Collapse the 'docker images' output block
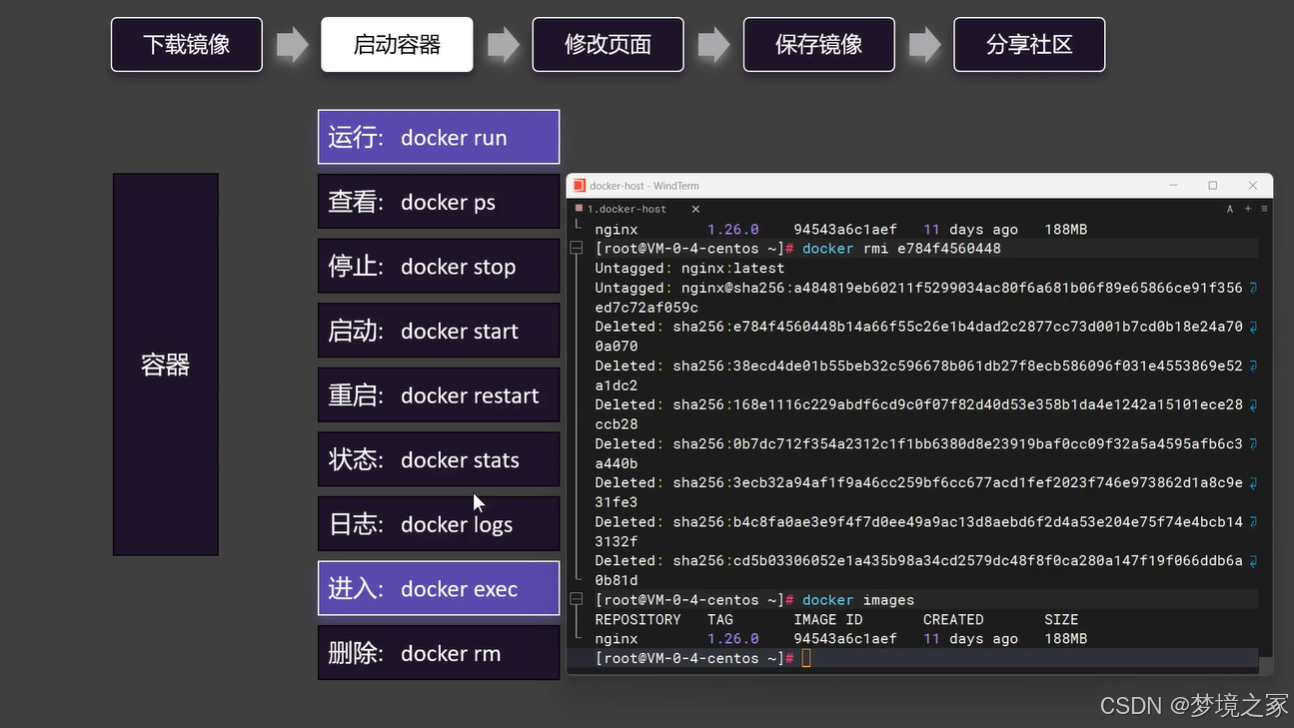The image size is (1294, 728). 577,600
